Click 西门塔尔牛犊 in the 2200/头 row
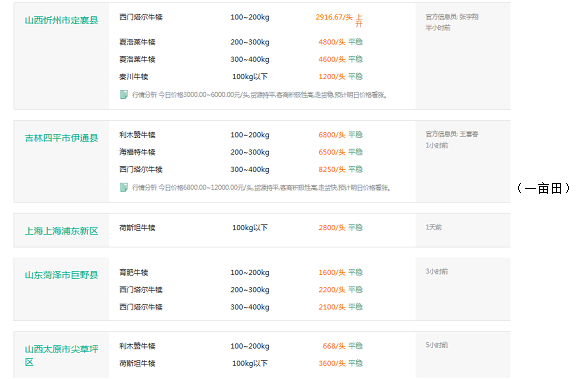This screenshot has width=584, height=379. (141, 290)
